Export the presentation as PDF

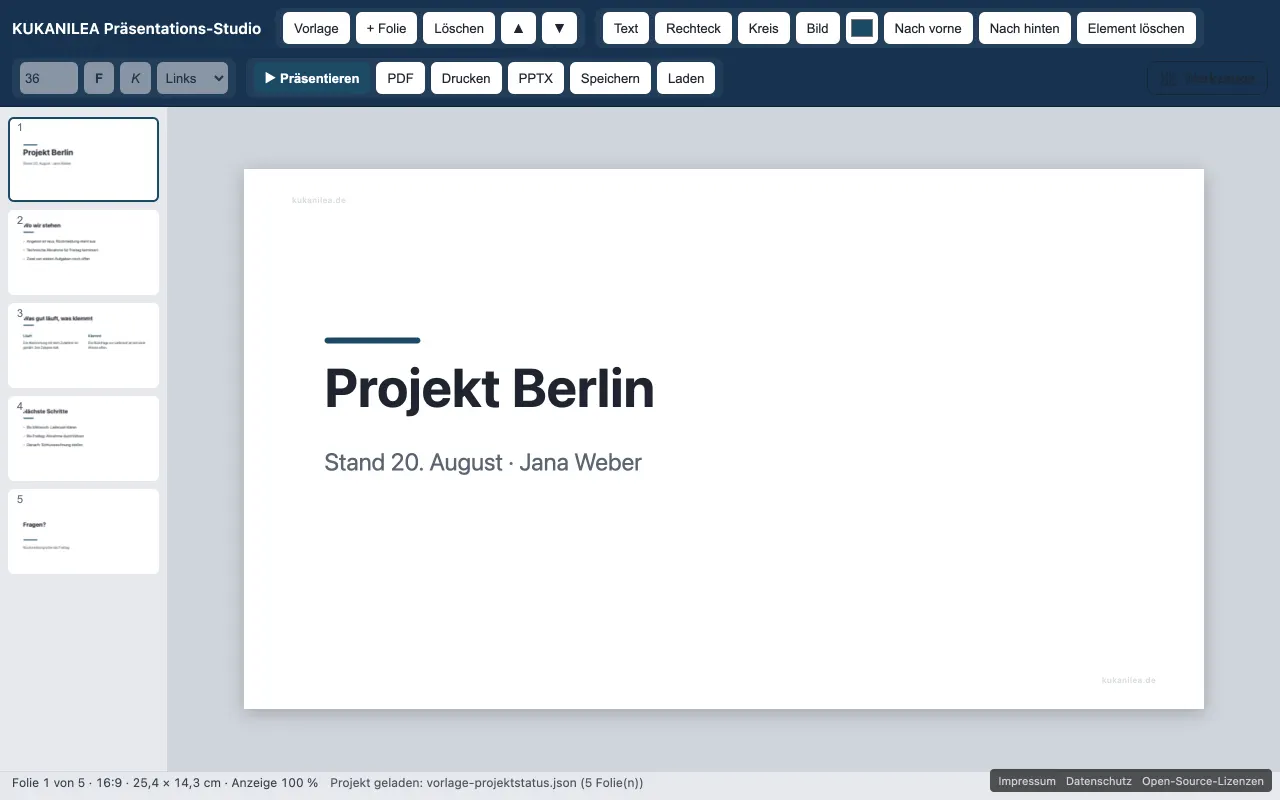400,78
